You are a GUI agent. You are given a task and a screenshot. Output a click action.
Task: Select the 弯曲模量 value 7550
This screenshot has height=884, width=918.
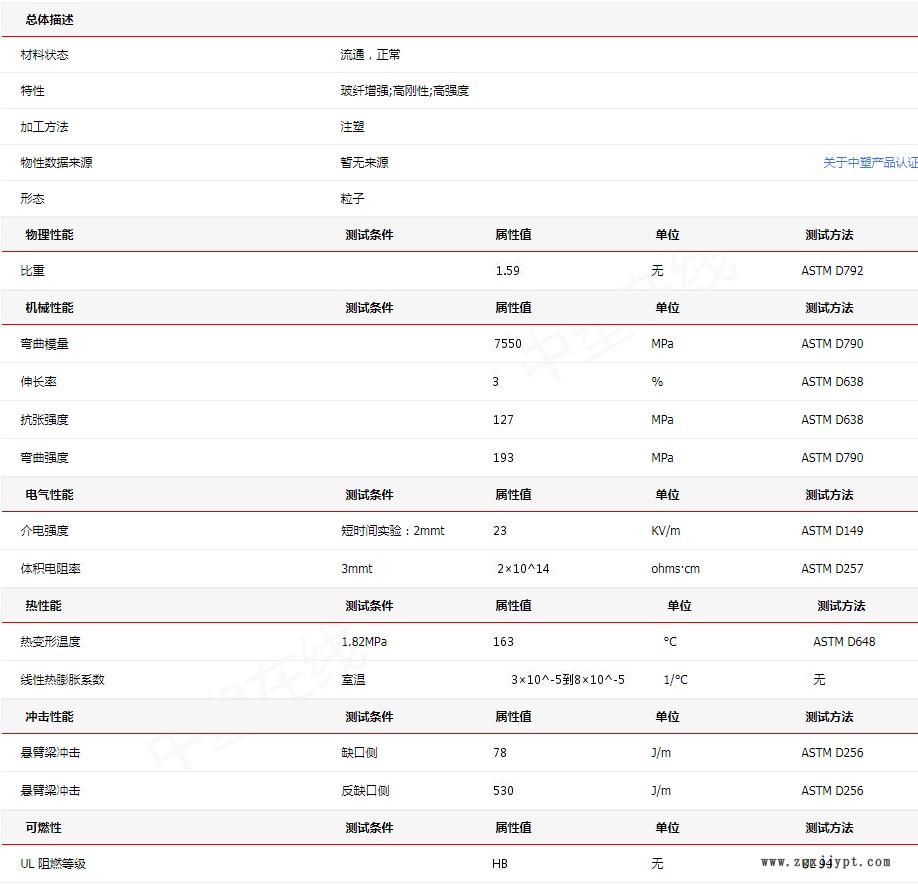click(507, 344)
